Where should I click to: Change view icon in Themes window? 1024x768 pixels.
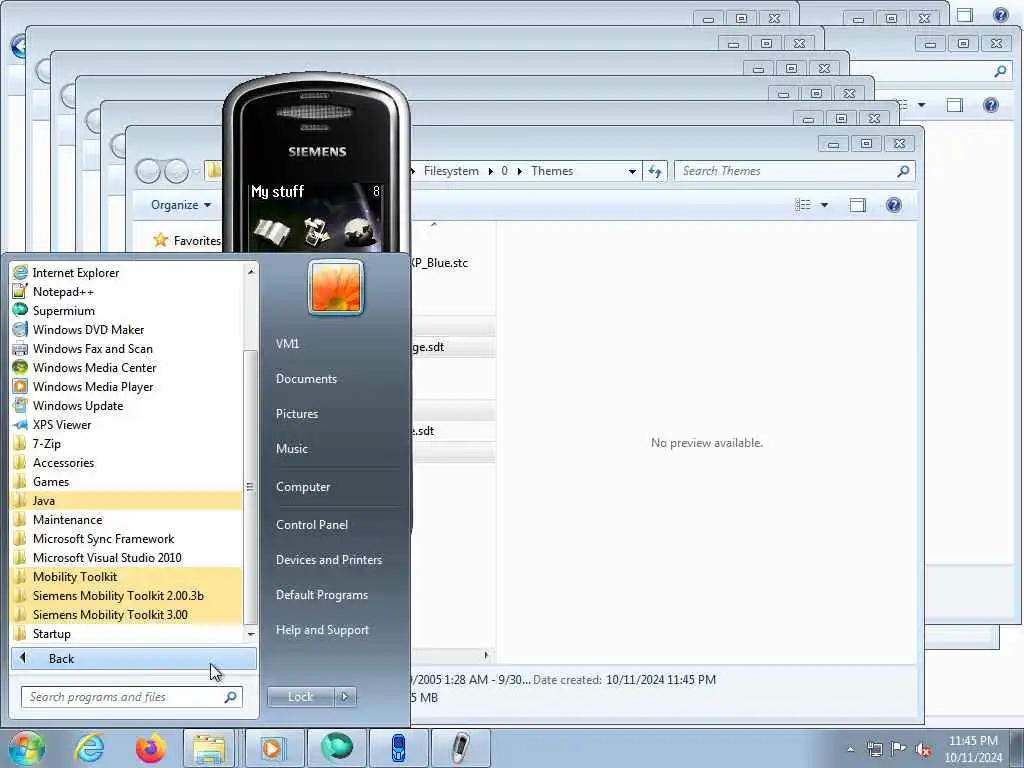(803, 205)
